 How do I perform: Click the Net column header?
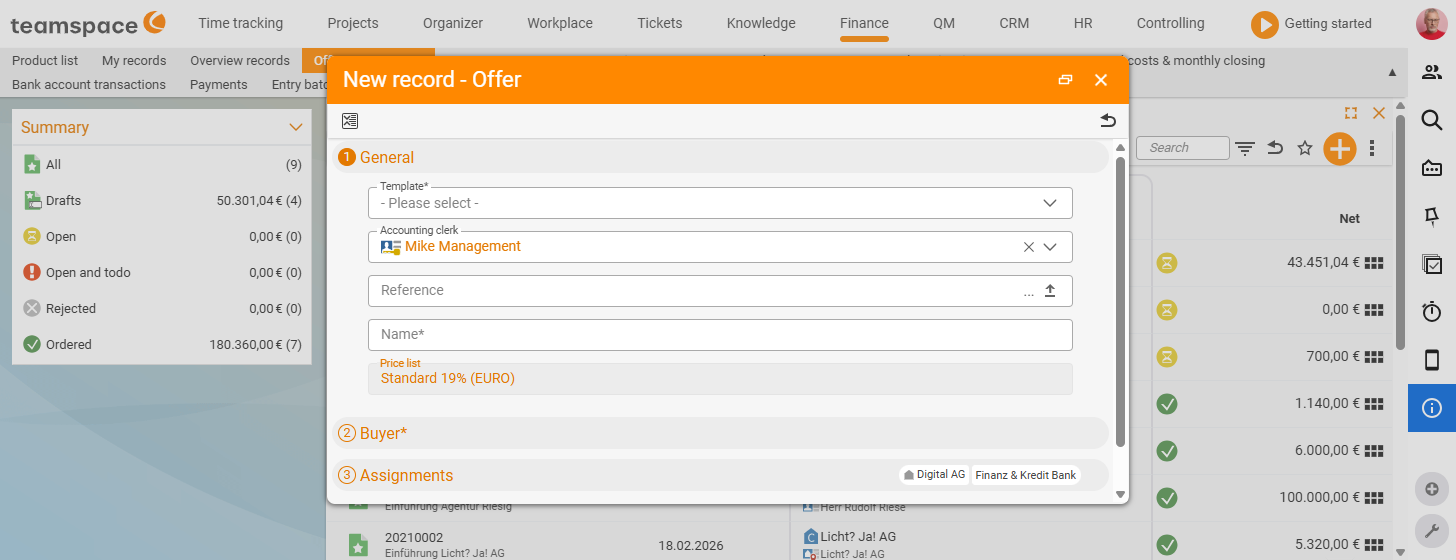pos(1349,219)
